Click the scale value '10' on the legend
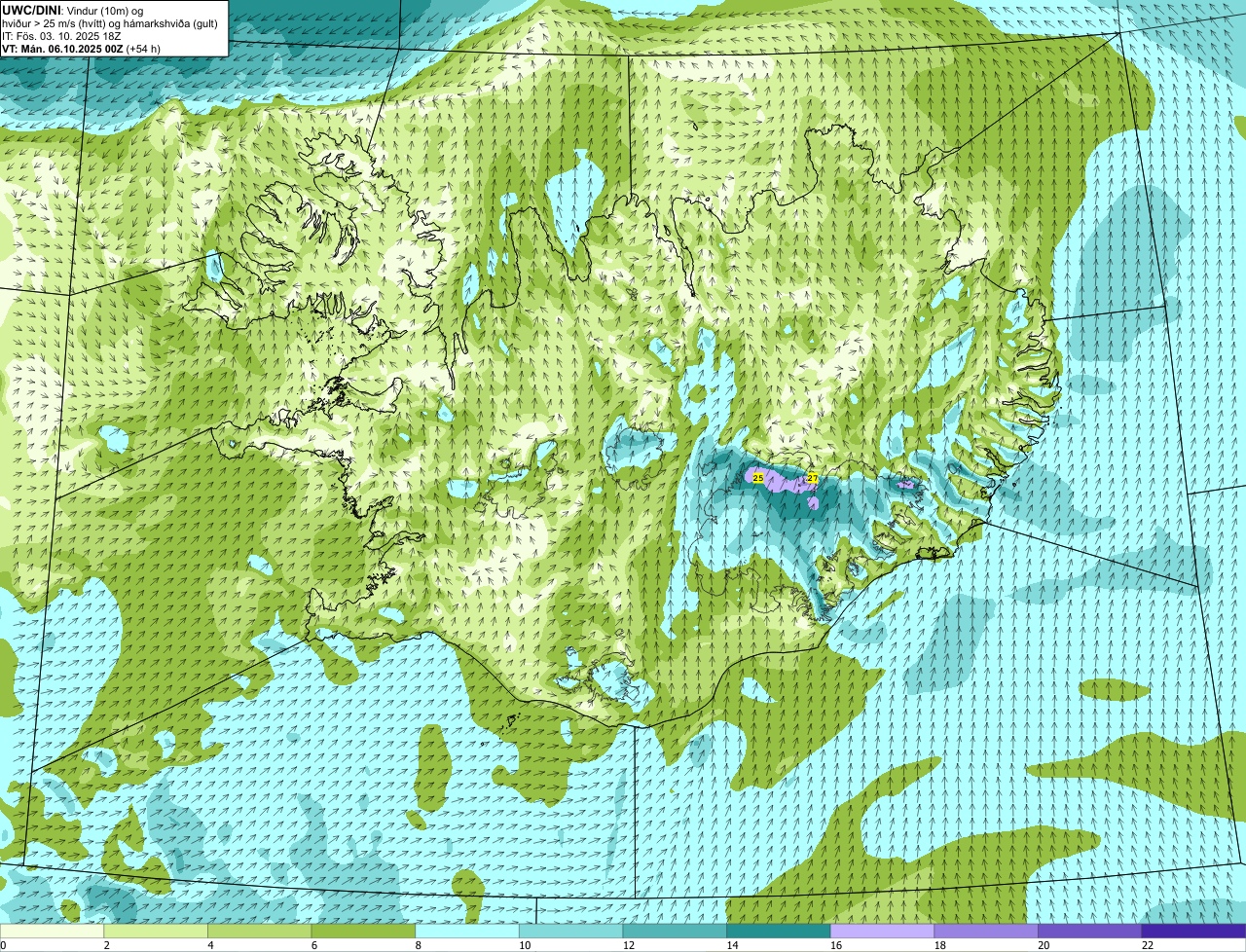1246x952 pixels. [x=525, y=945]
